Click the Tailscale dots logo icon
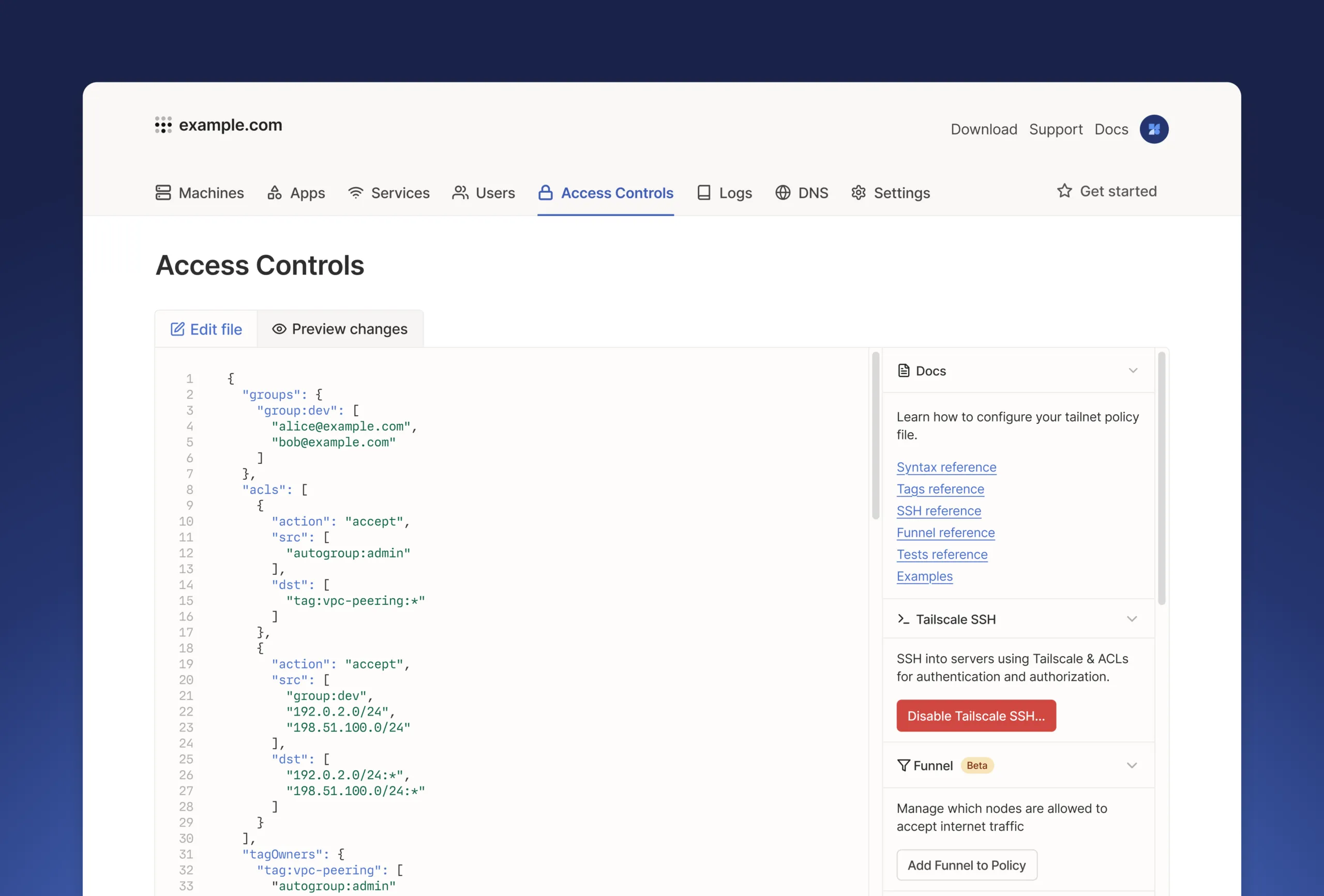1324x896 pixels. click(163, 125)
